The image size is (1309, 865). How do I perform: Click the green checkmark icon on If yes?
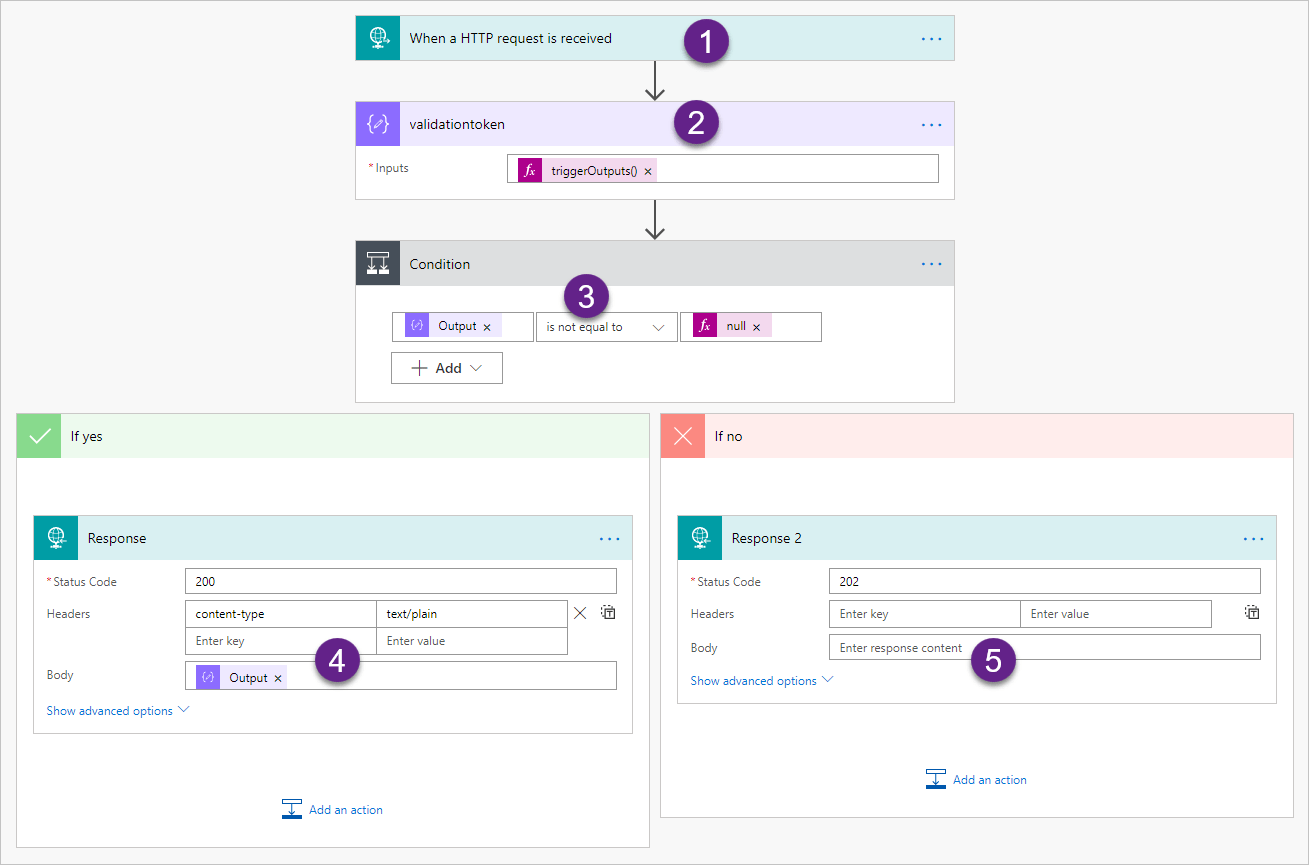click(x=38, y=435)
